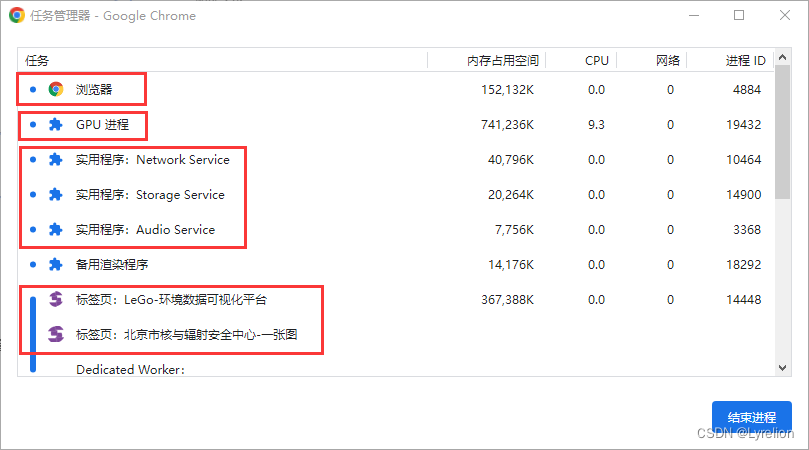Click the 结束进程 button

752,417
